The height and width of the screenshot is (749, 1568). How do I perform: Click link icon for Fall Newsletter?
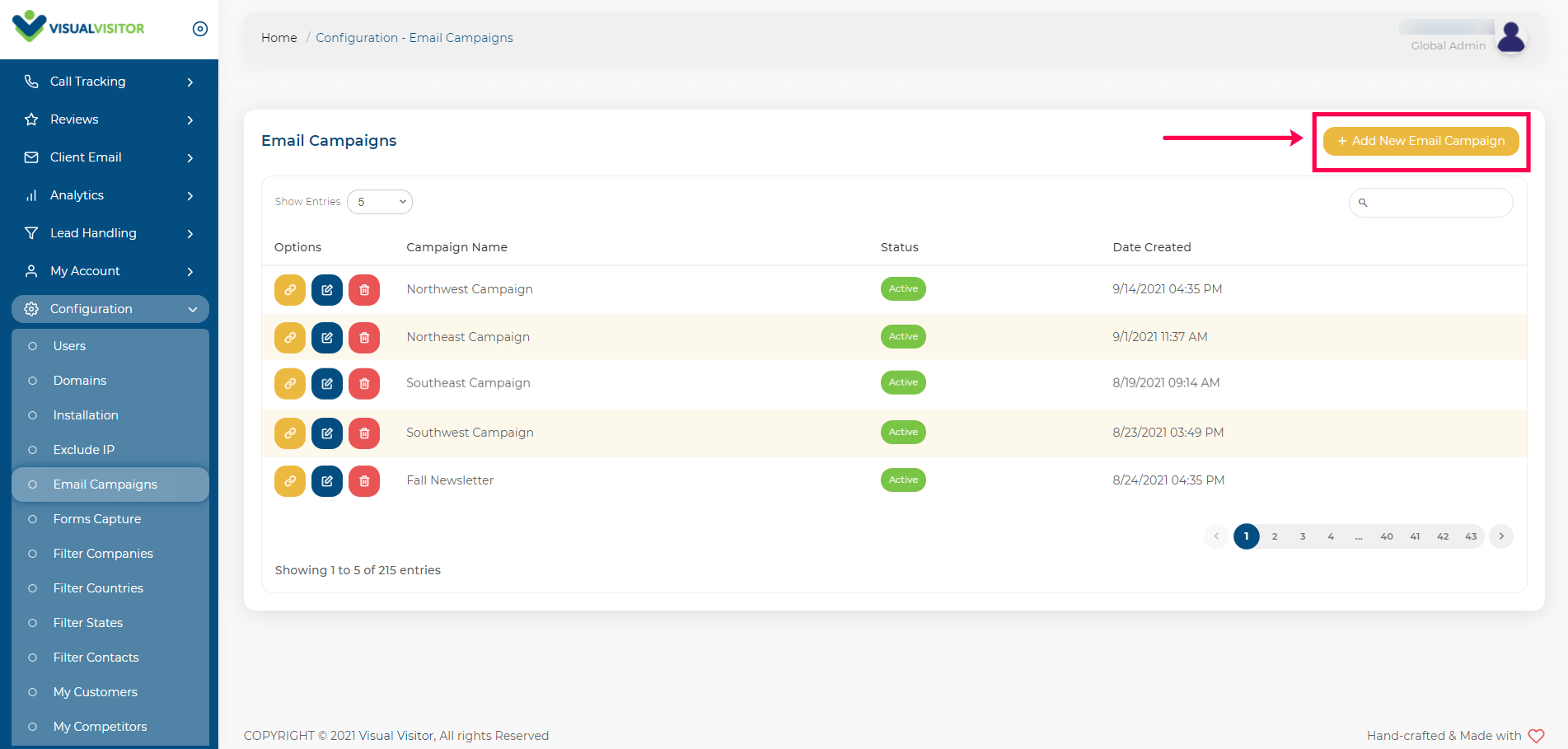pyautogui.click(x=290, y=481)
